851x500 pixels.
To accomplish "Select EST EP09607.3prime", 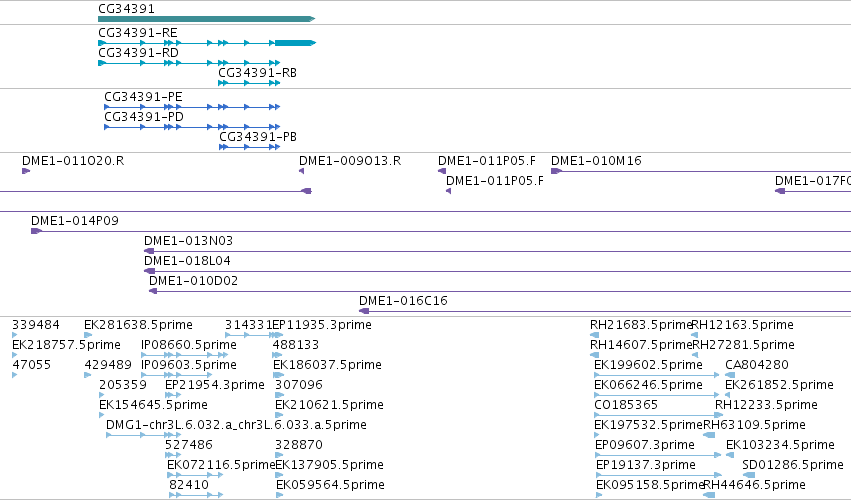I will click(x=645, y=446).
